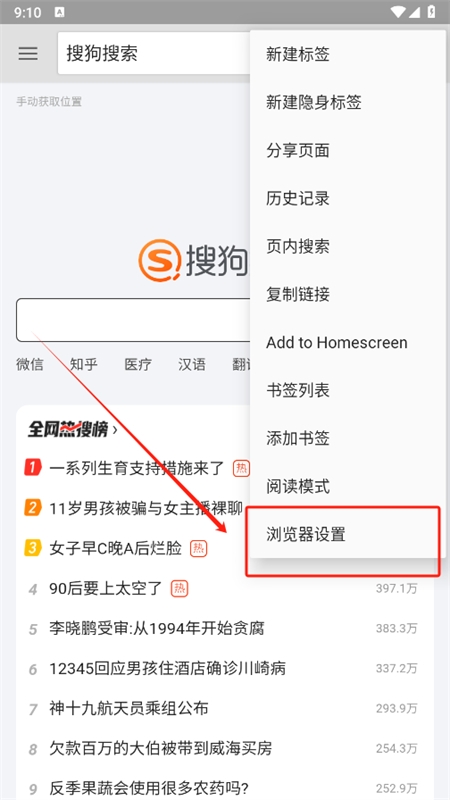This screenshot has width=450, height=800.
Task: Choose Add to Homescreen option
Action: coord(347,342)
